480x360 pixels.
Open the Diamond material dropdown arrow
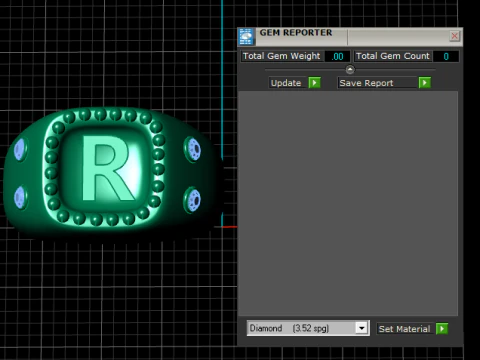click(x=361, y=328)
